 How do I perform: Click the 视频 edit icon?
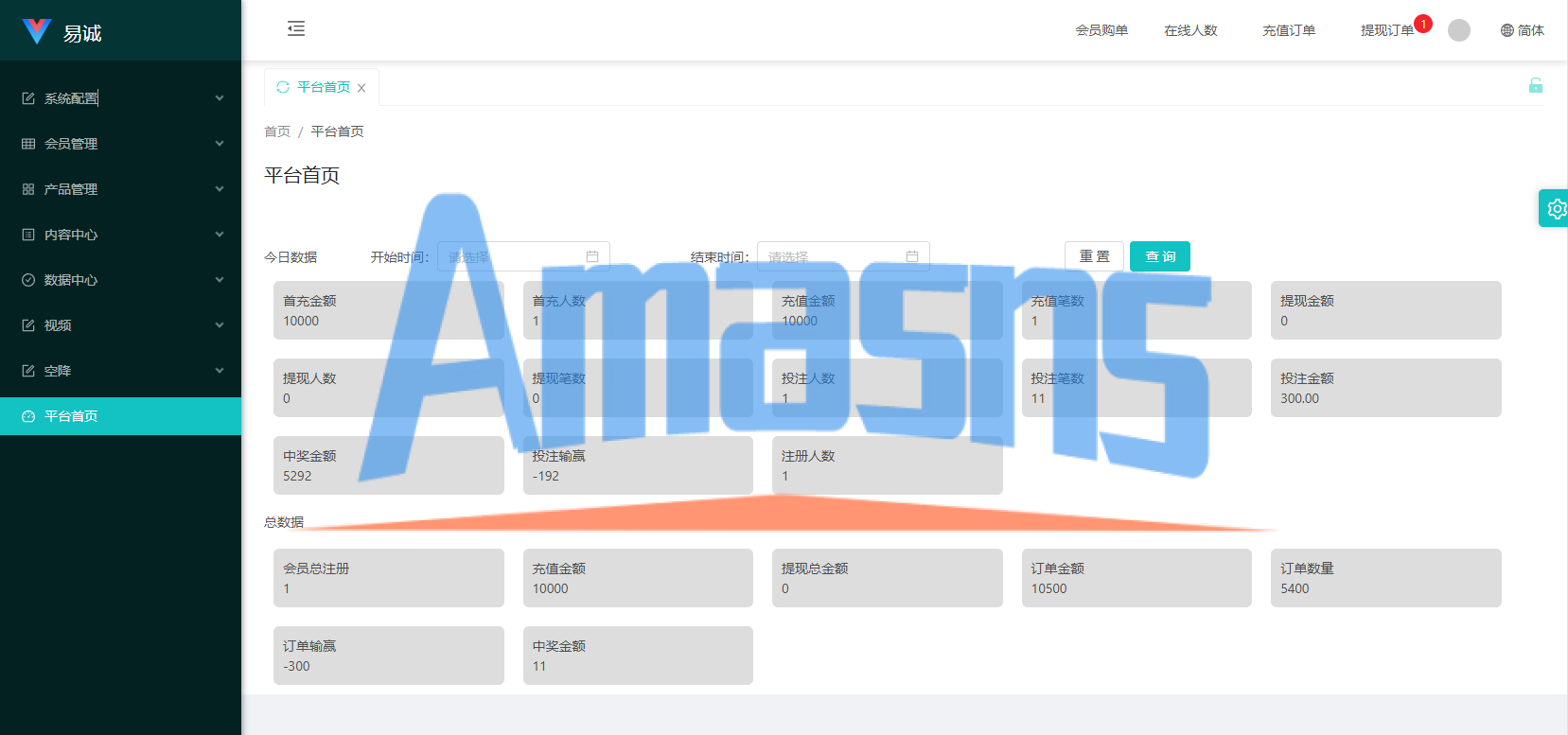[x=28, y=325]
